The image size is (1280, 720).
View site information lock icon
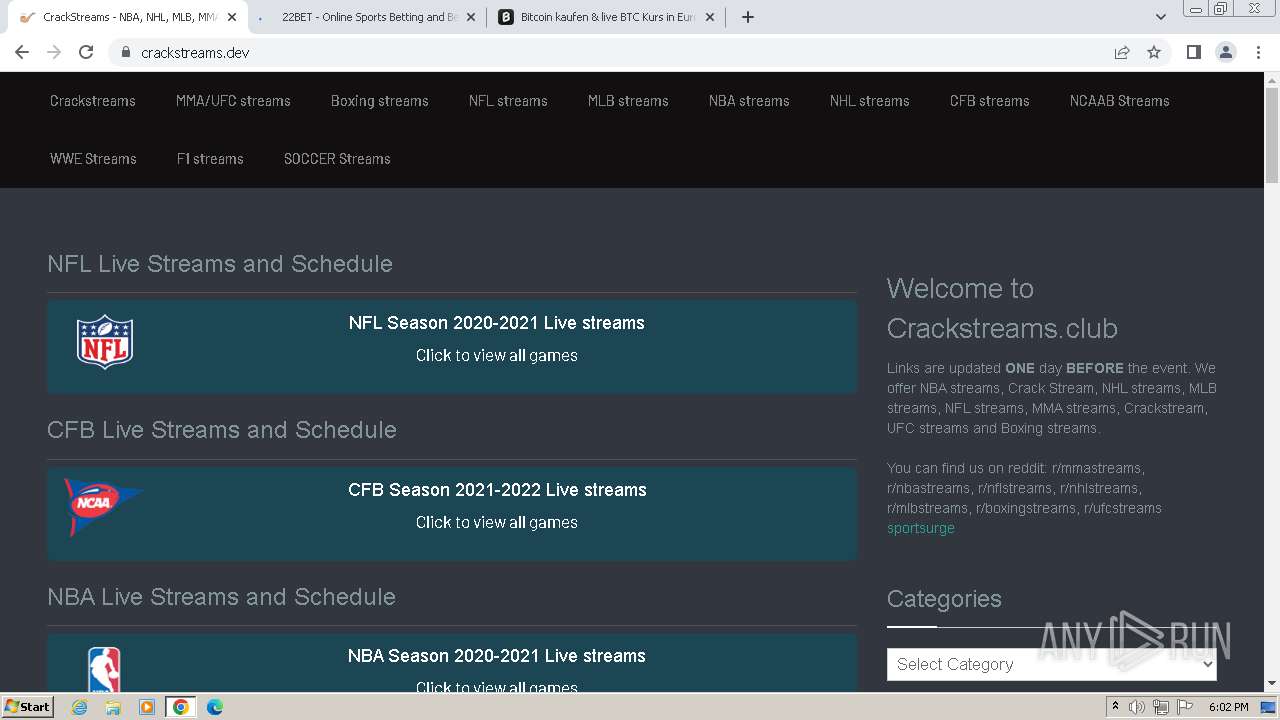click(125, 52)
